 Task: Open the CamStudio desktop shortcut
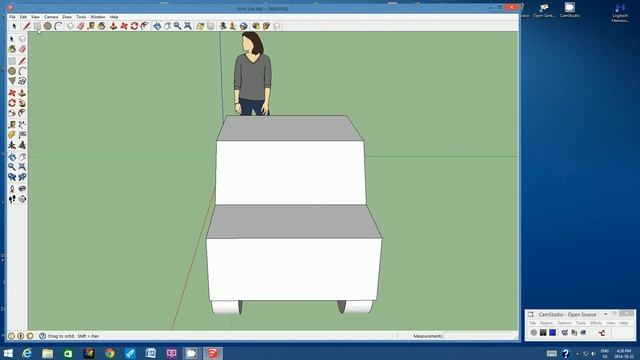(x=570, y=10)
